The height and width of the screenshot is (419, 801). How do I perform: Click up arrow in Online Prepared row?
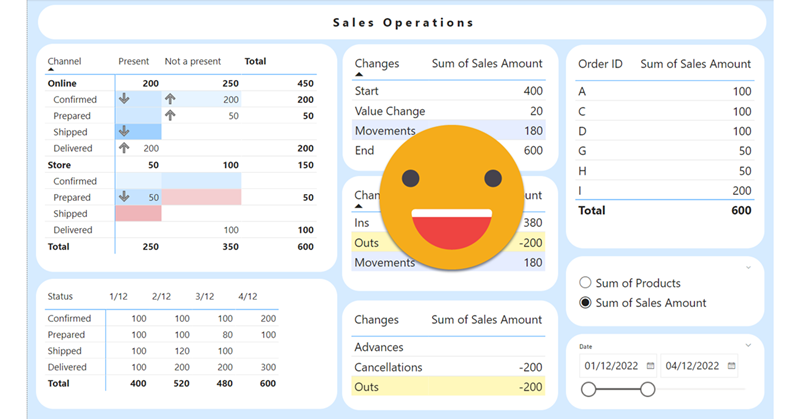[x=170, y=116]
